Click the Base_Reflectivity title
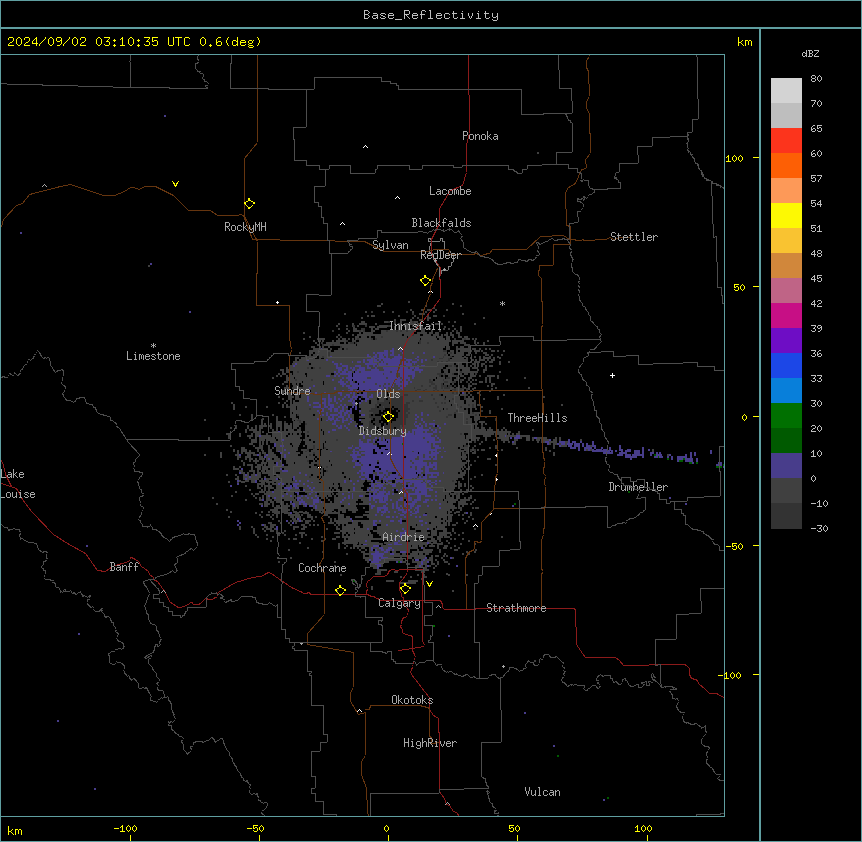 (x=431, y=15)
